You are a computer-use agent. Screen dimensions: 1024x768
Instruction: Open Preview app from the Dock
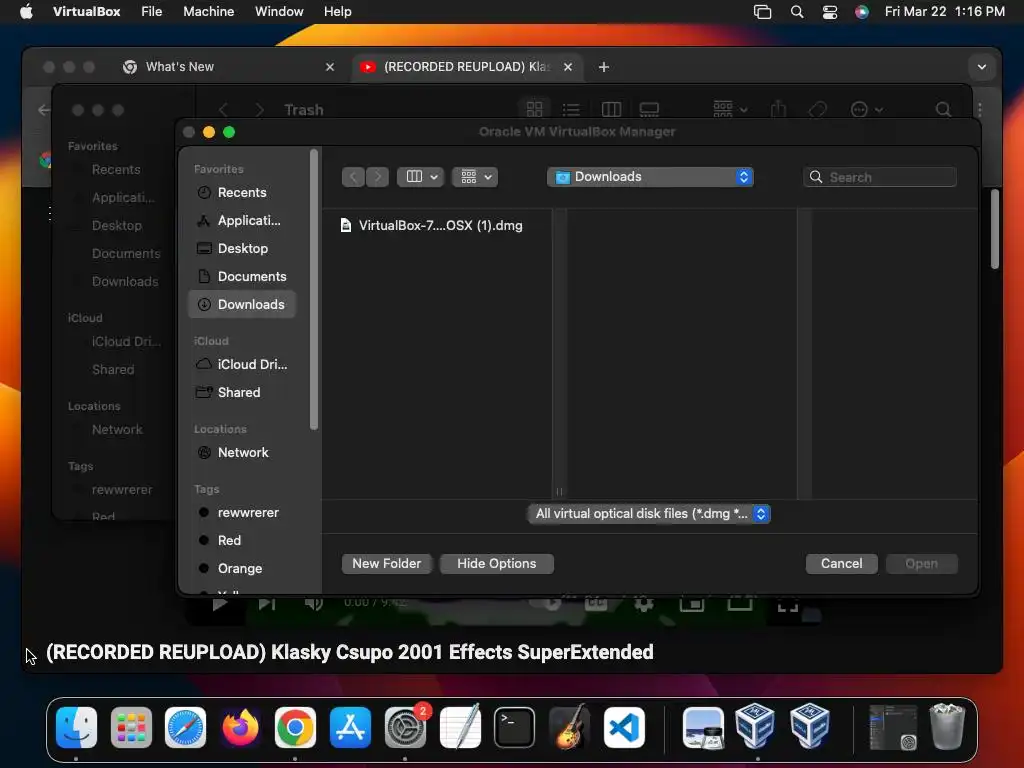coord(703,727)
